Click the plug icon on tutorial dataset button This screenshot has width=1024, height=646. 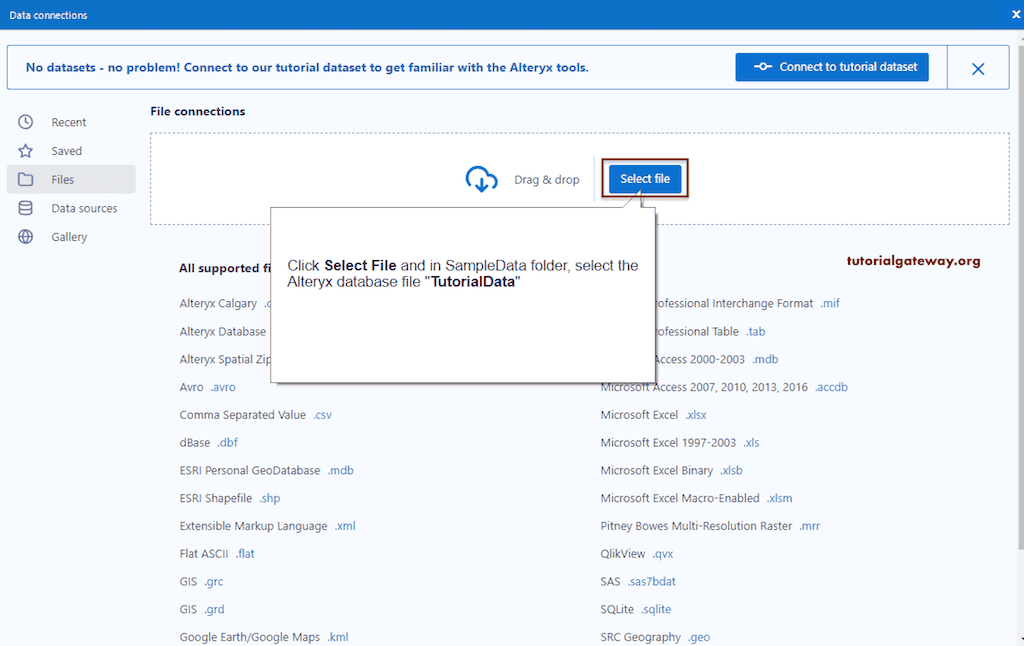coord(764,67)
